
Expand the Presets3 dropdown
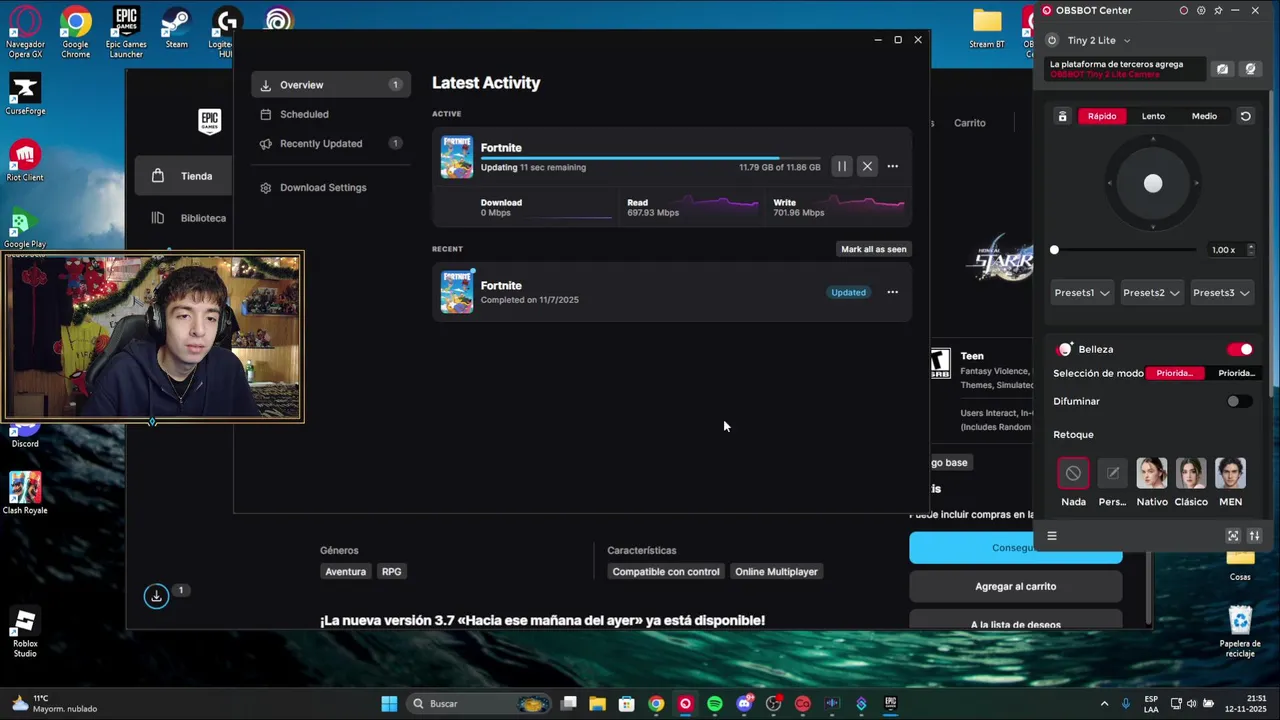[x=1221, y=293]
